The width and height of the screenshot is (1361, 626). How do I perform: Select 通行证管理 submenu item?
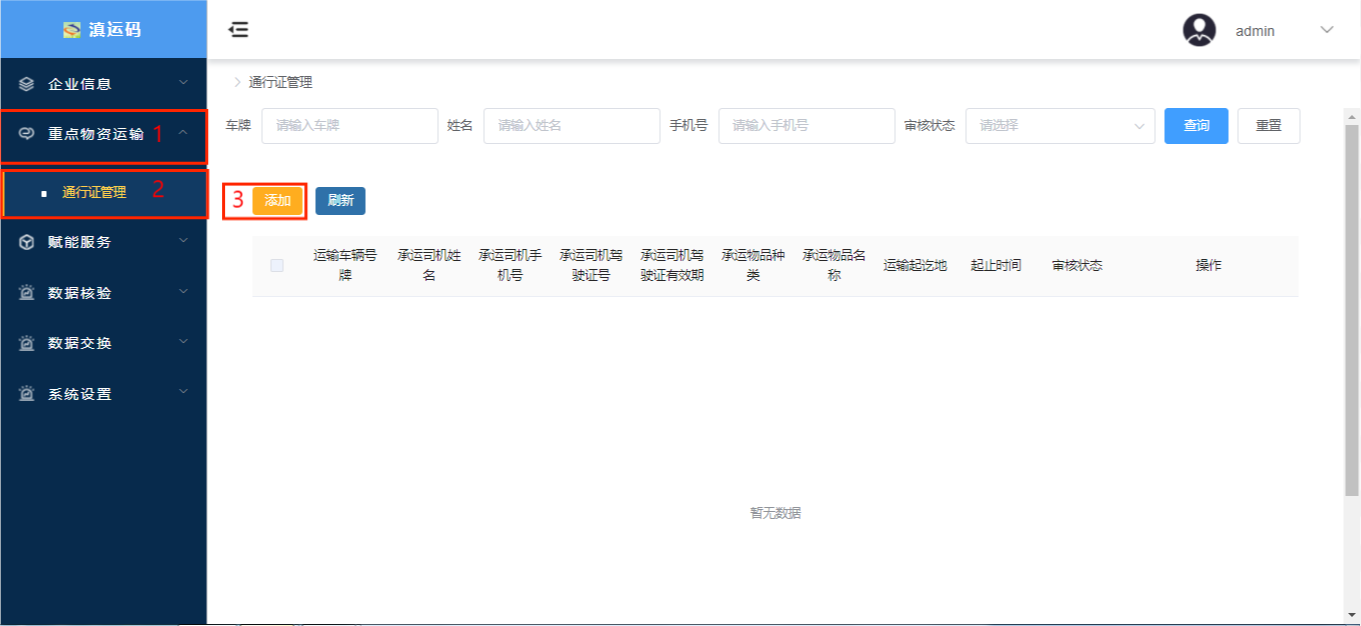[x=94, y=193]
